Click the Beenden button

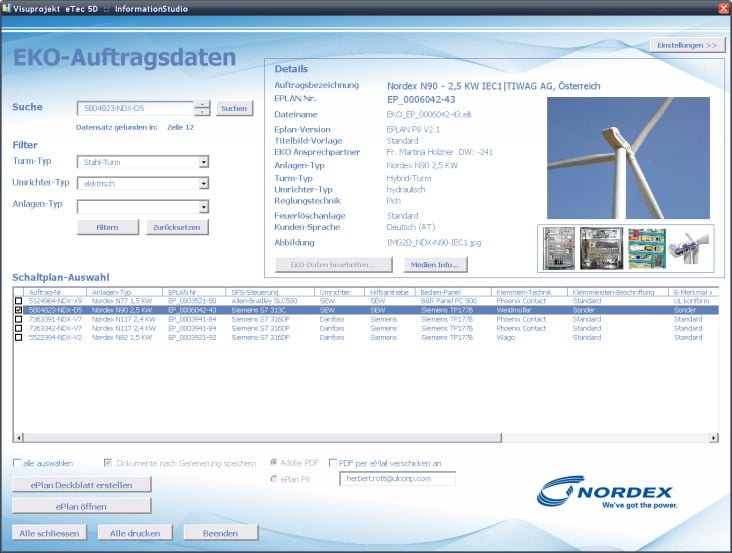point(220,533)
